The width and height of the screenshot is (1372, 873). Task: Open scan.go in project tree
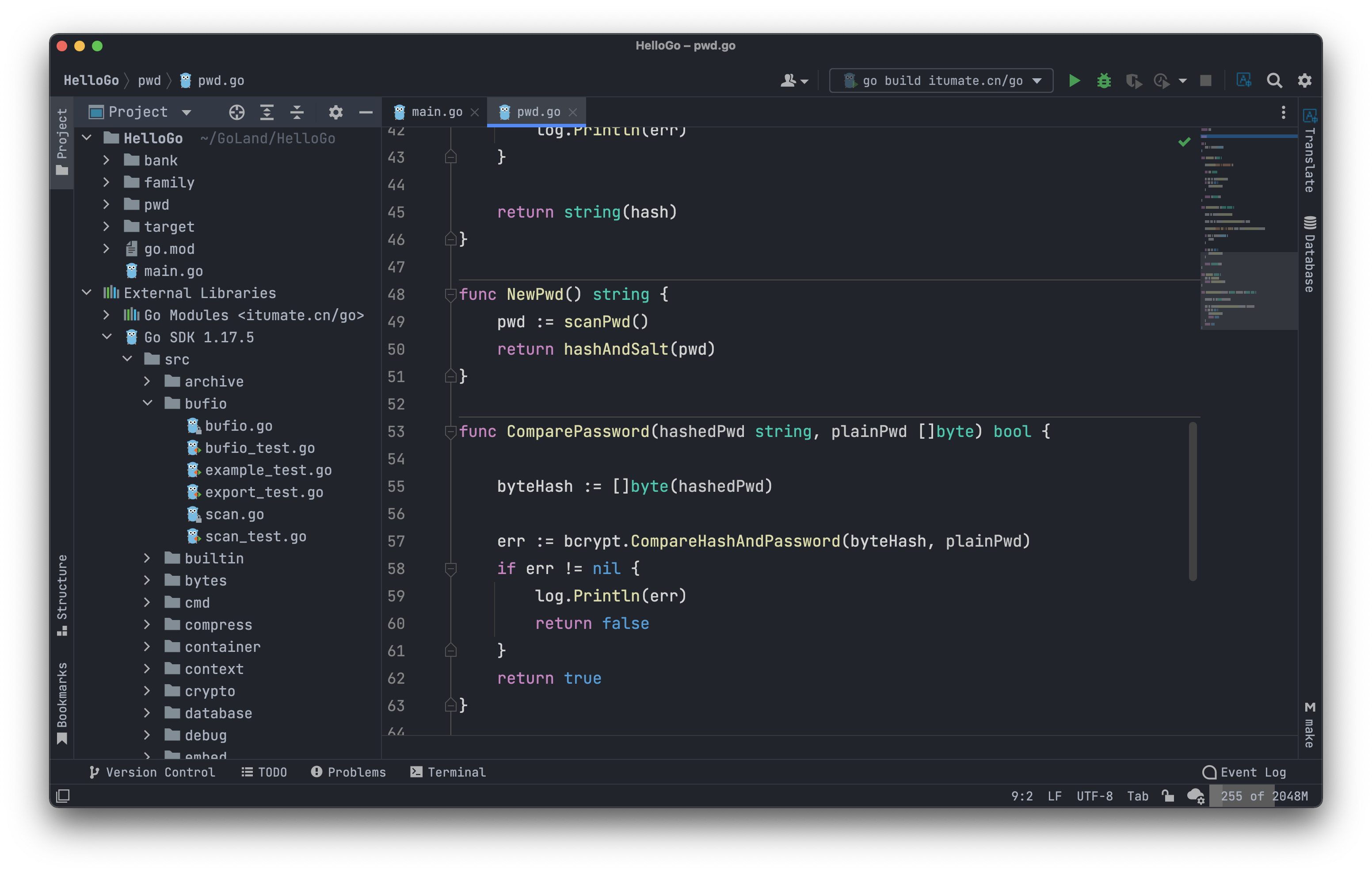[x=234, y=514]
